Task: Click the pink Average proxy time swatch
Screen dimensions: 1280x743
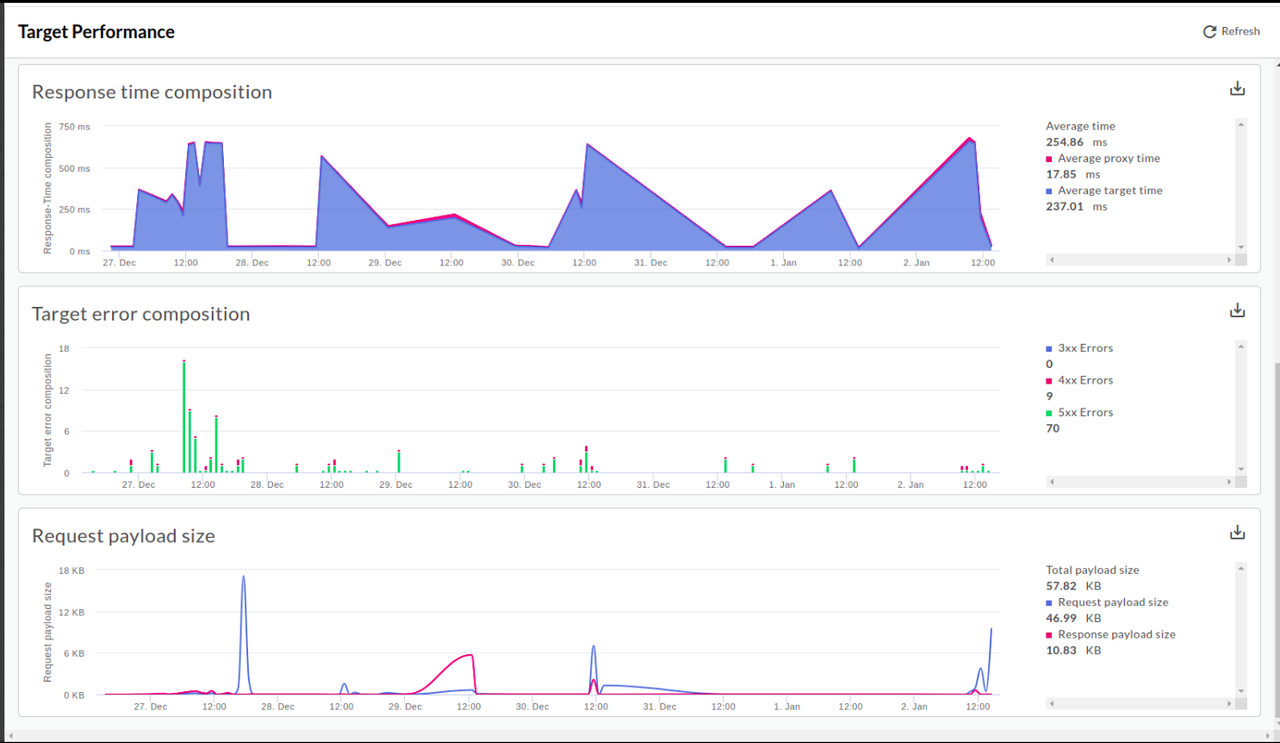Action: 1049,159
